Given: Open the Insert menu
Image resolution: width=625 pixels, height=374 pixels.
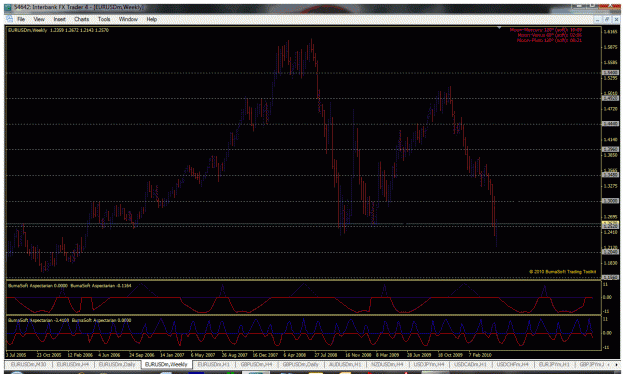Looking at the screenshot, I should pyautogui.click(x=59, y=19).
